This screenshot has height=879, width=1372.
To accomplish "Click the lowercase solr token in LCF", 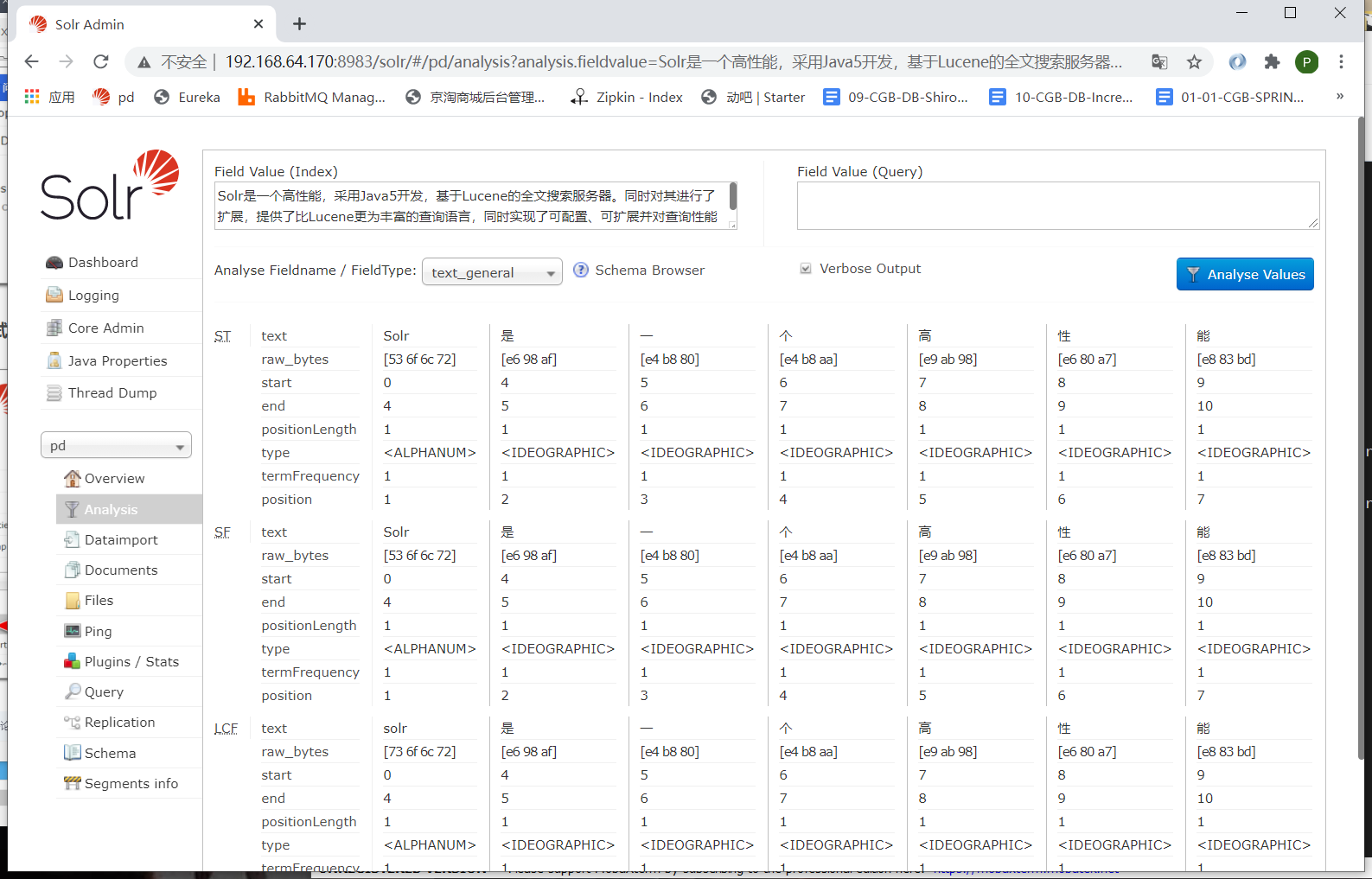I will tap(395, 729).
